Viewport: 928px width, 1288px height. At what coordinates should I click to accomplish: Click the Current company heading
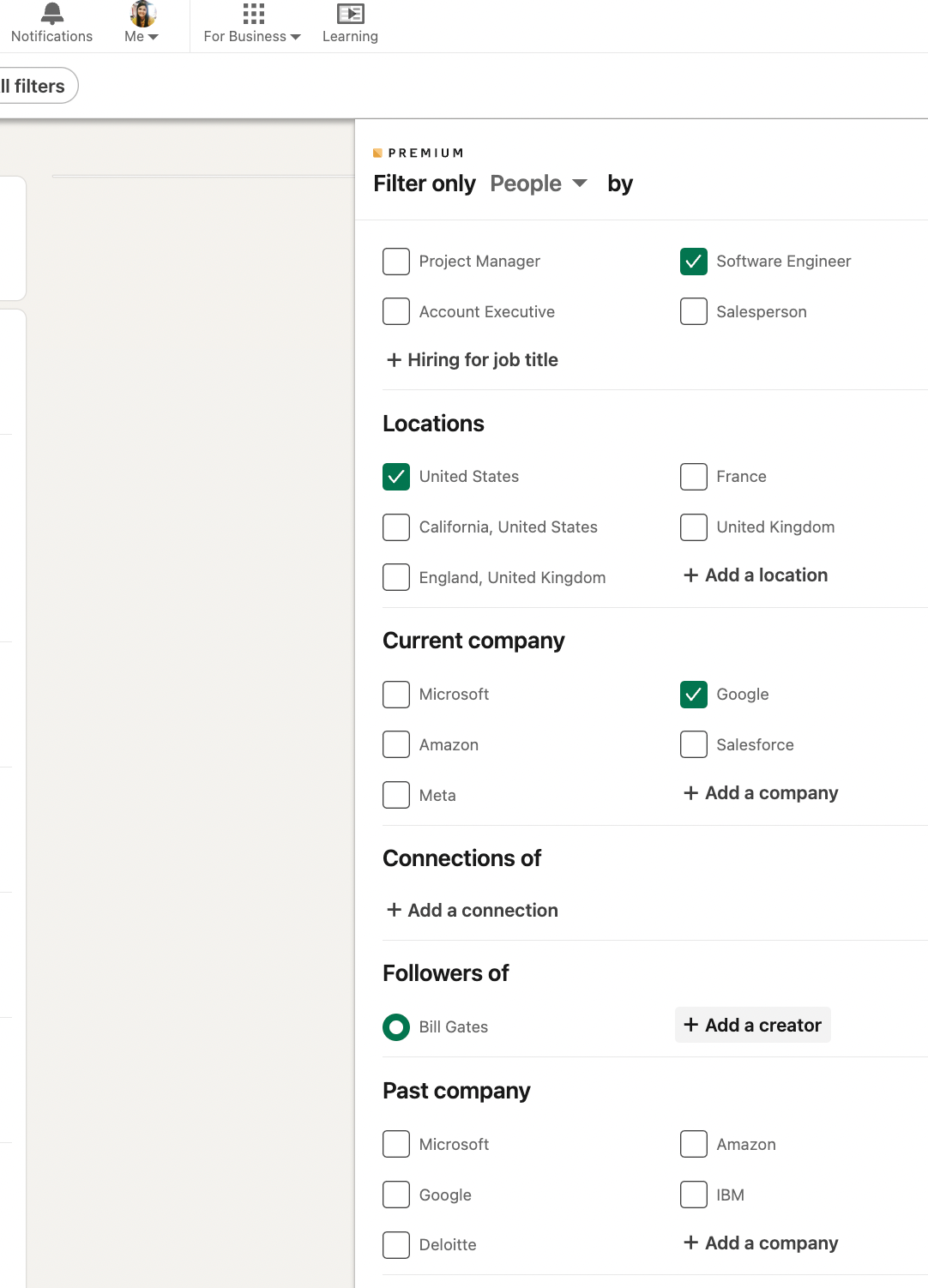pyautogui.click(x=473, y=641)
